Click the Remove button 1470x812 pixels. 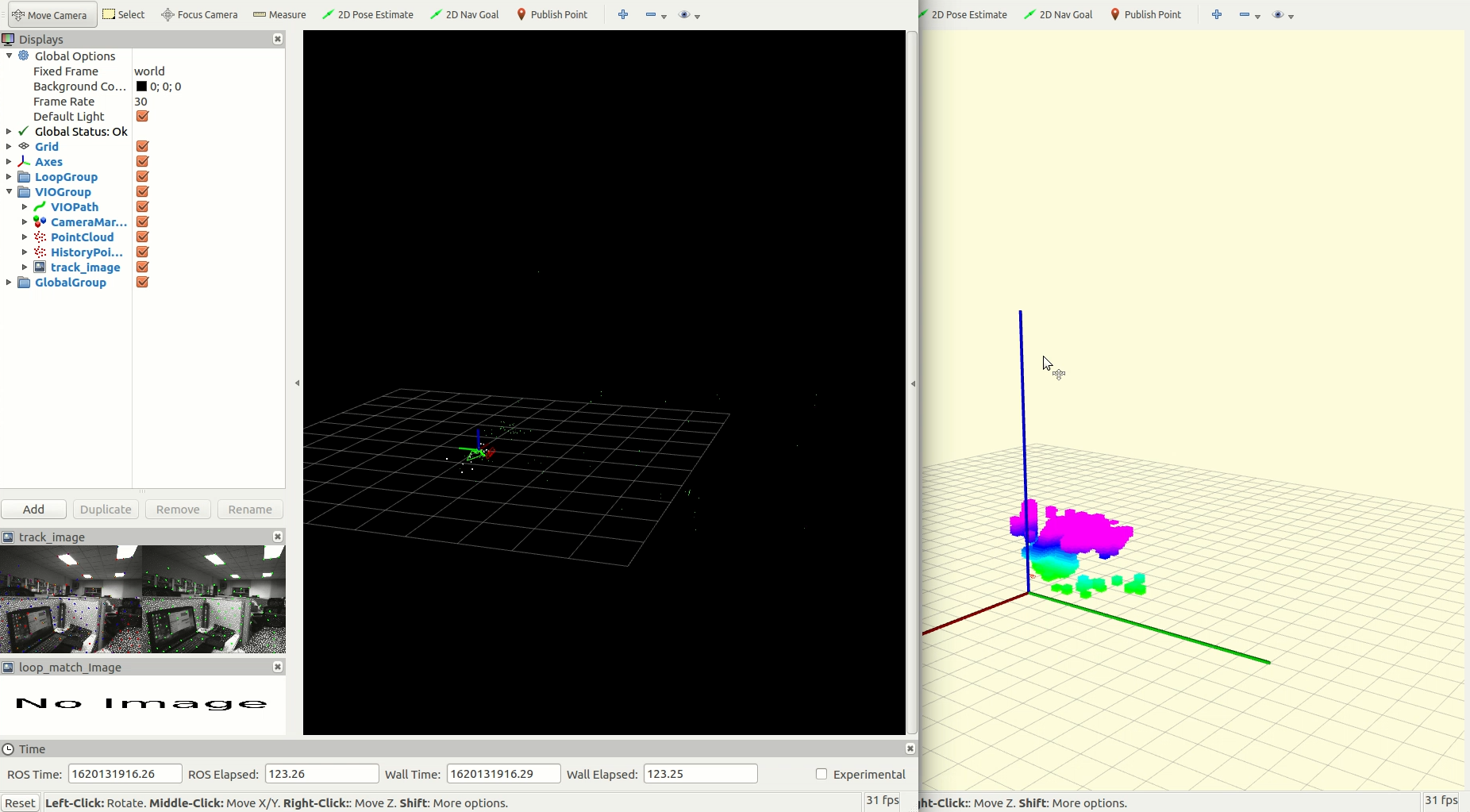pos(178,509)
